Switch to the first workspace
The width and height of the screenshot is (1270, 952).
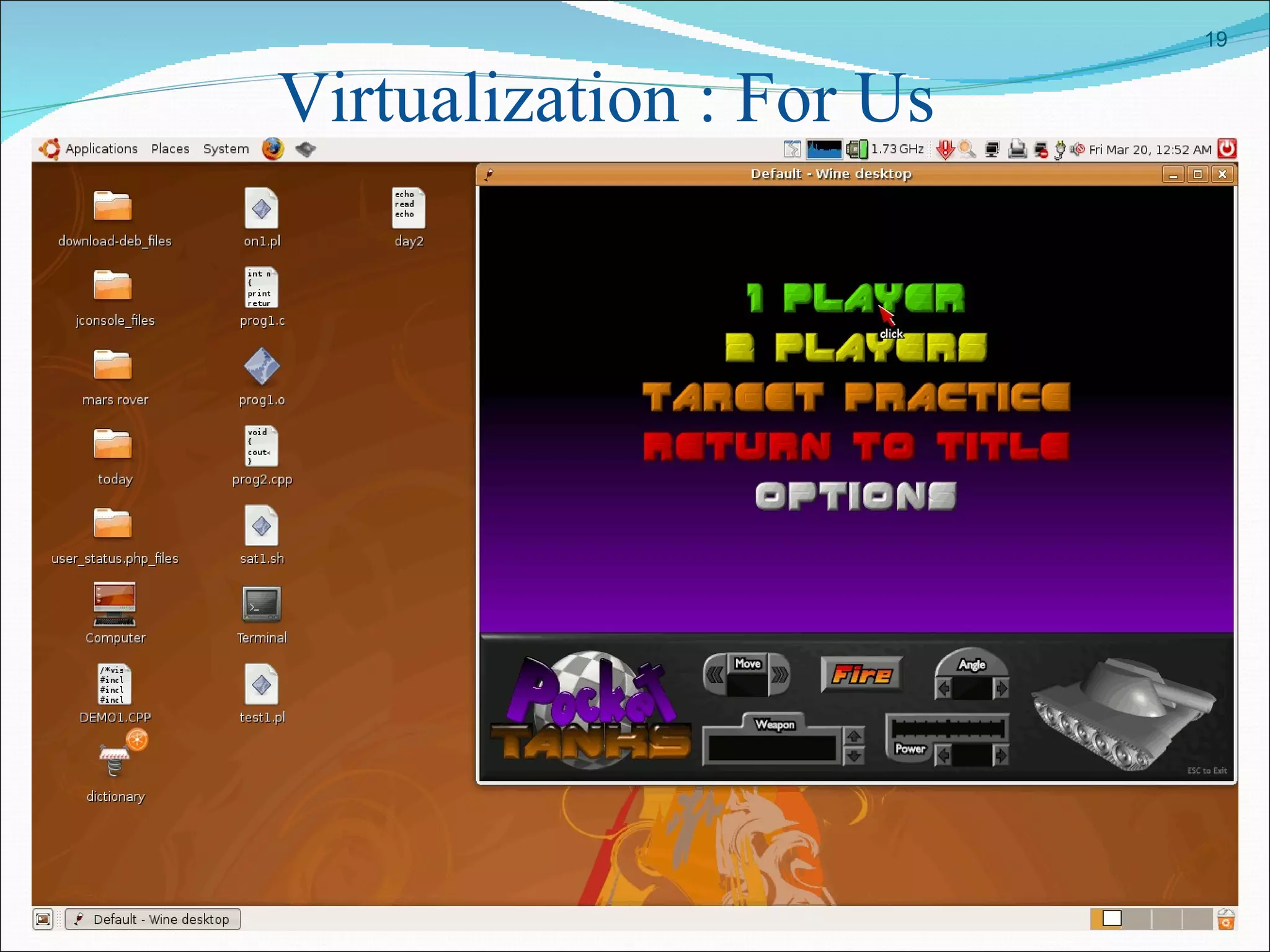pyautogui.click(x=1106, y=919)
